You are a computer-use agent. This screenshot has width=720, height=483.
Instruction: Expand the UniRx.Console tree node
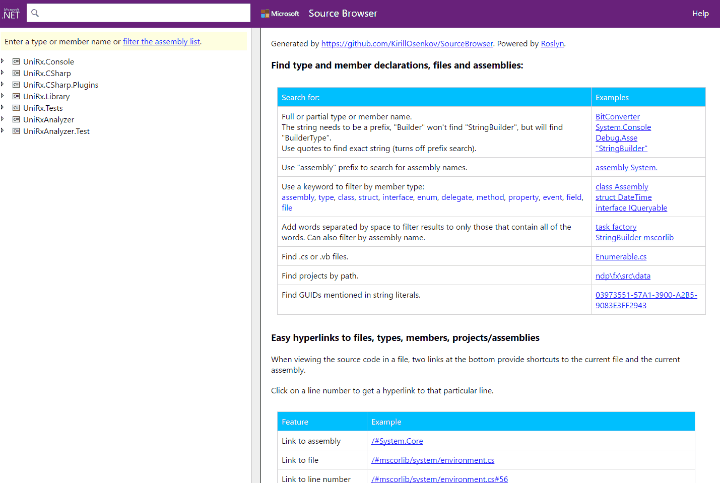3,61
